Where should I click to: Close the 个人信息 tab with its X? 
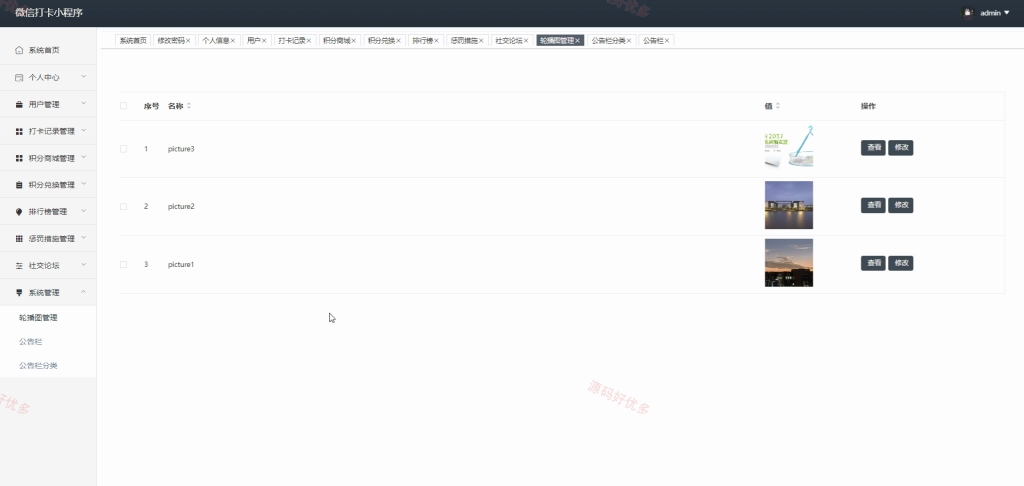(232, 40)
